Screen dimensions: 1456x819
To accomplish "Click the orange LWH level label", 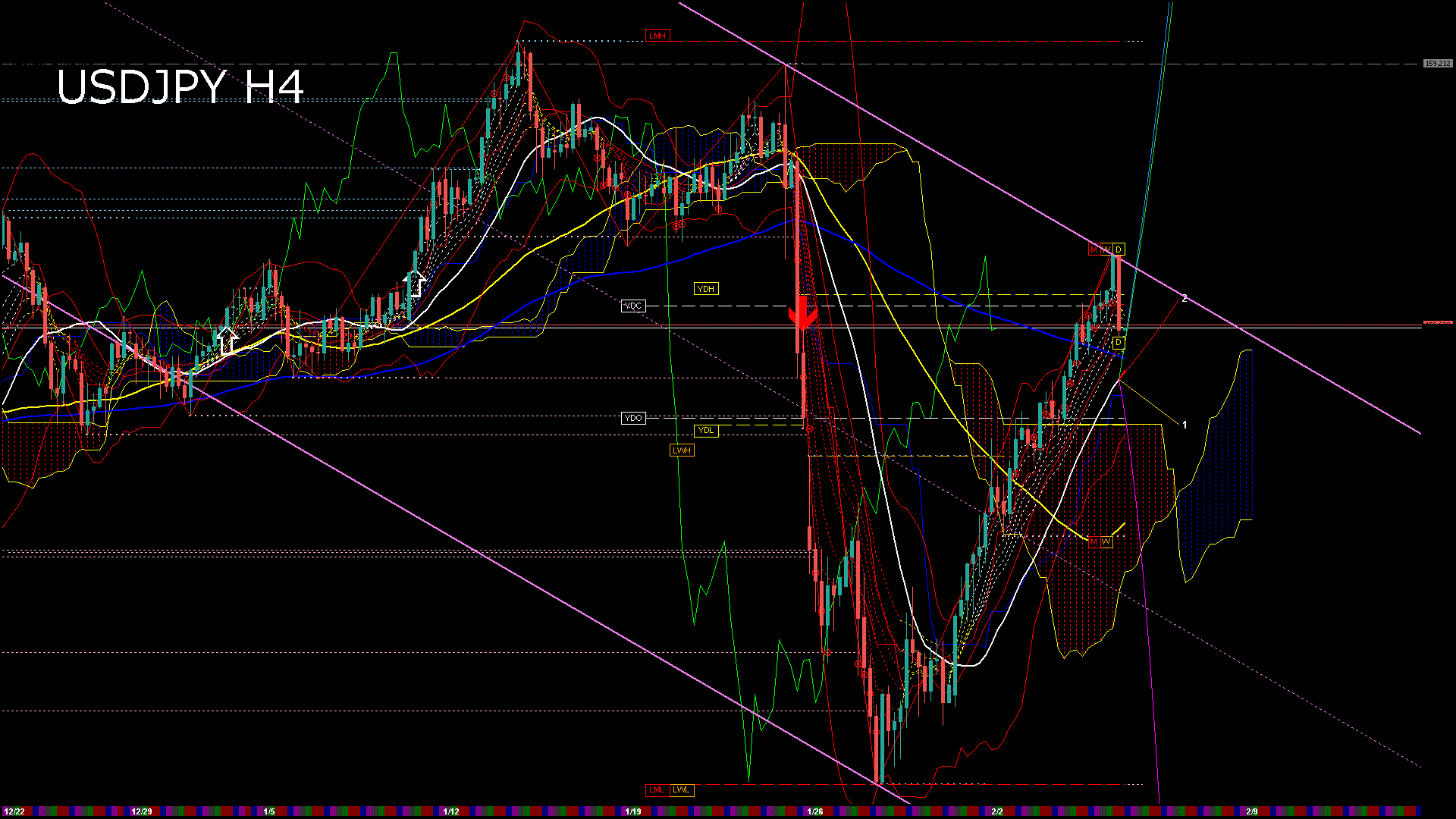I will (681, 450).
